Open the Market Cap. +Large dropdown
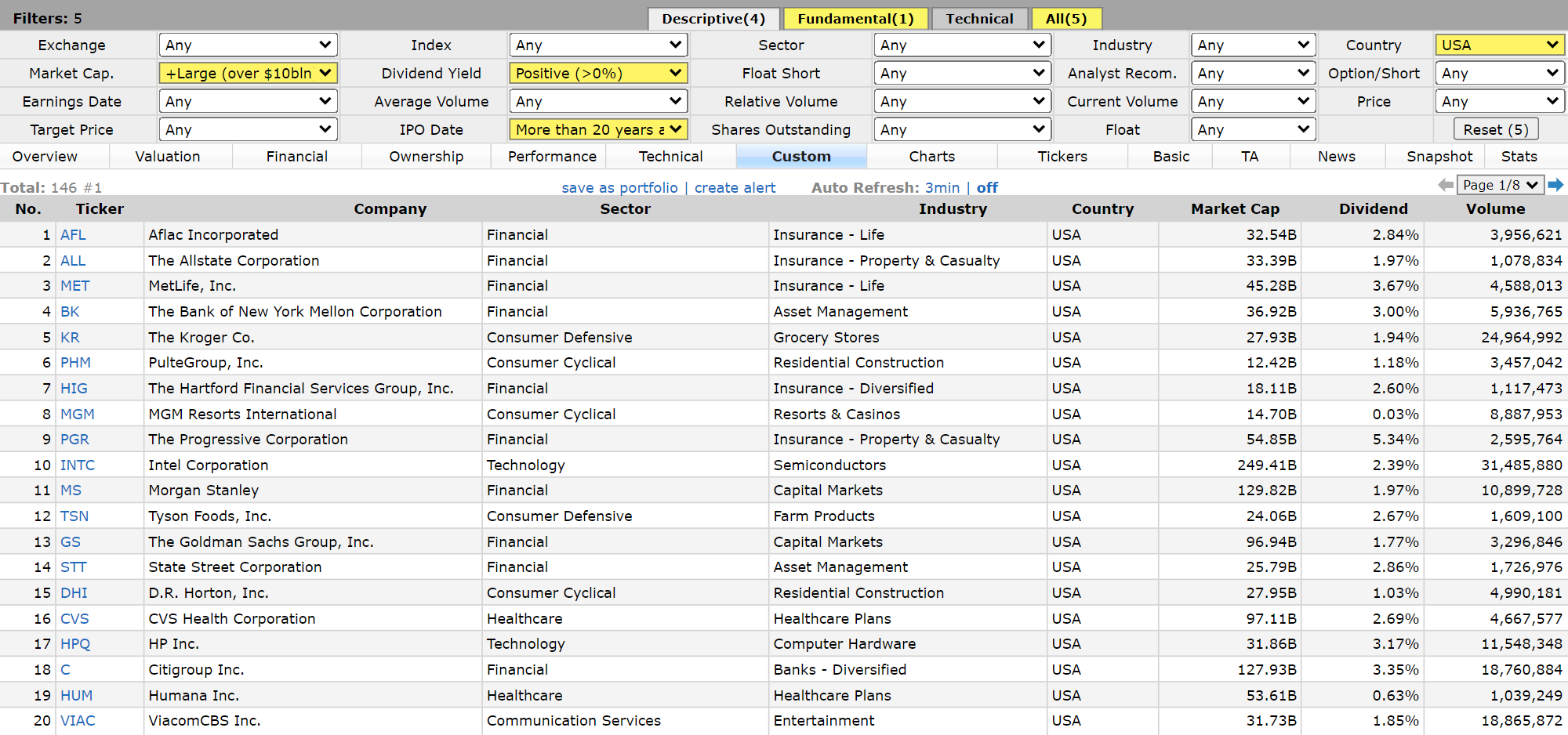 tap(248, 73)
